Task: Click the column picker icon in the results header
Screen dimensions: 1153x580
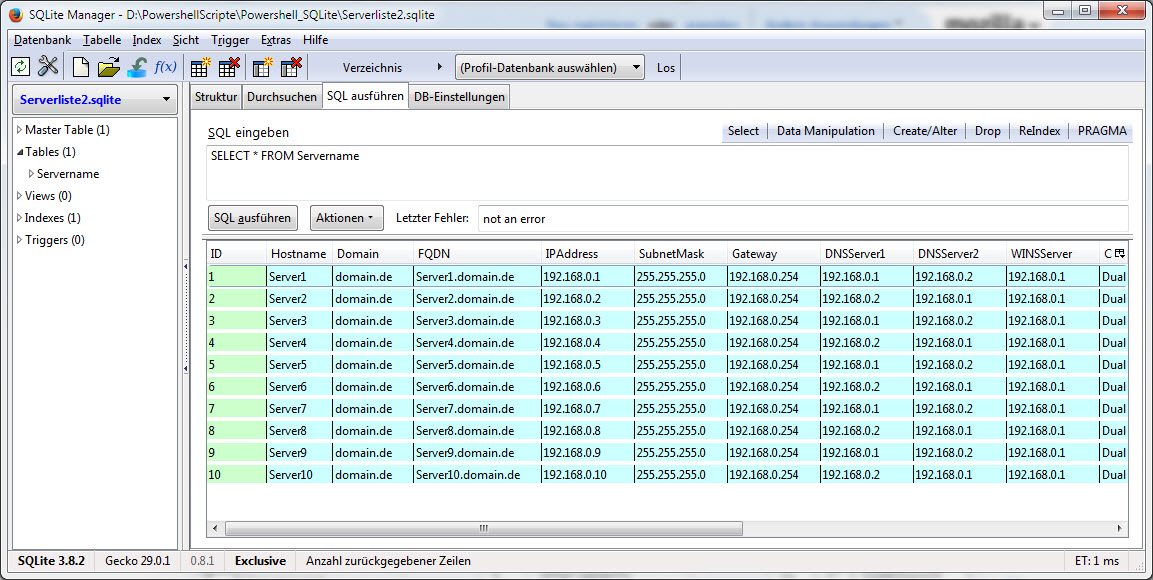Action: coord(1120,254)
